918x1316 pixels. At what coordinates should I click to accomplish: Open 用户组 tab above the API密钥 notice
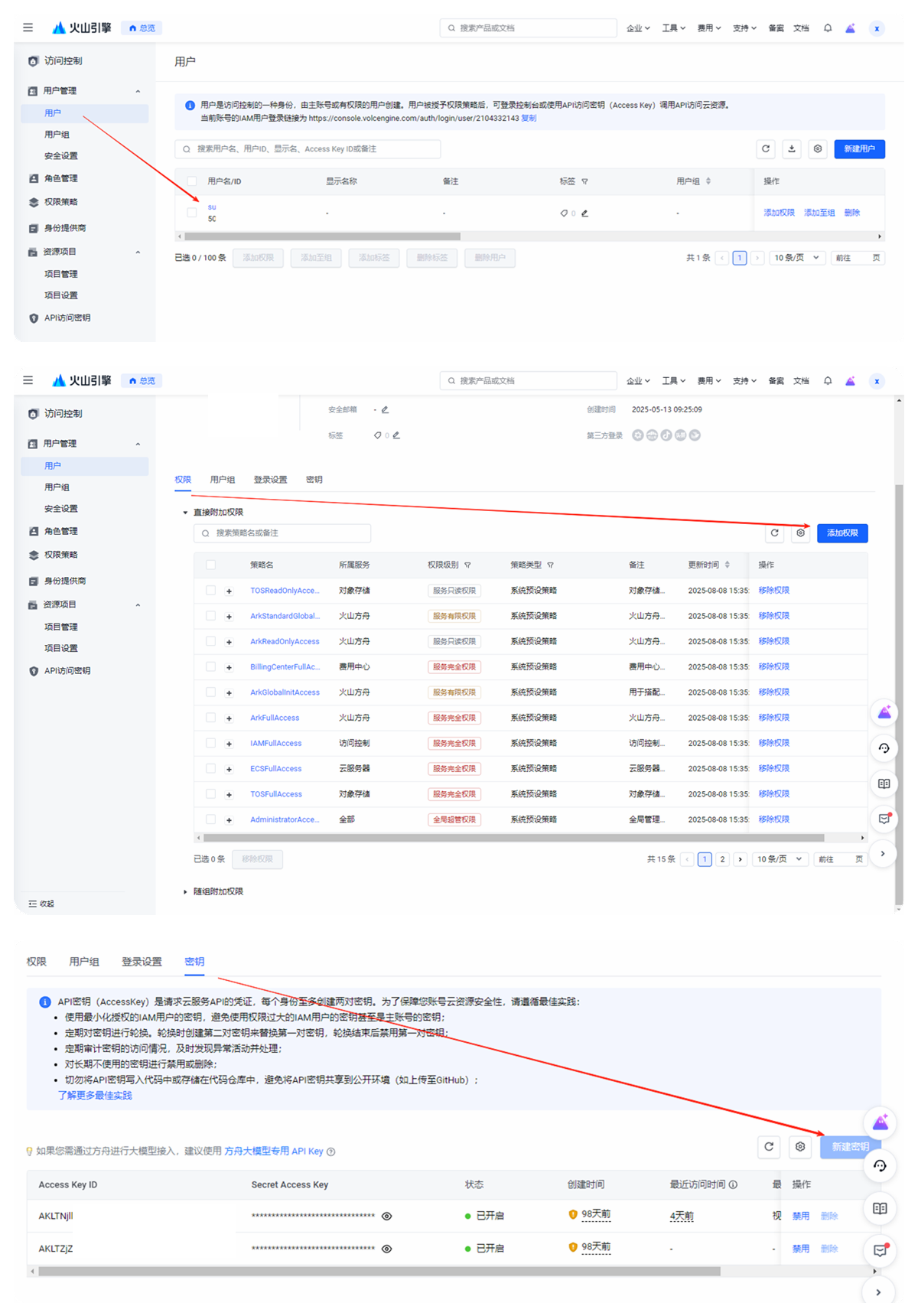[84, 962]
